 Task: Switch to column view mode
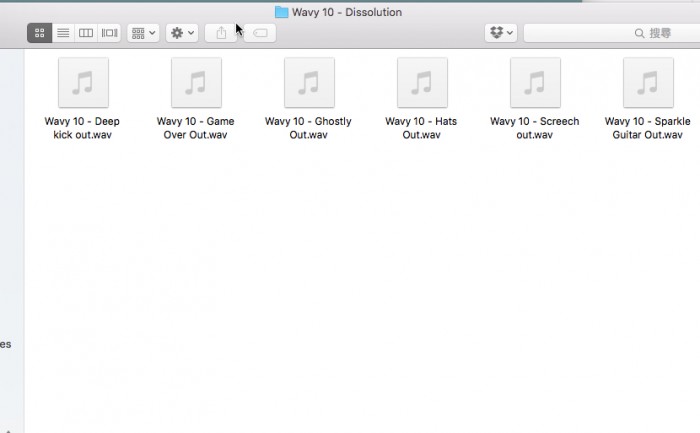click(x=86, y=33)
